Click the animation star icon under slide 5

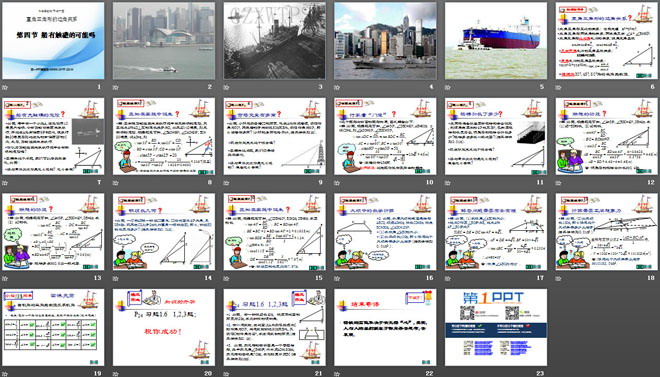(x=448, y=87)
